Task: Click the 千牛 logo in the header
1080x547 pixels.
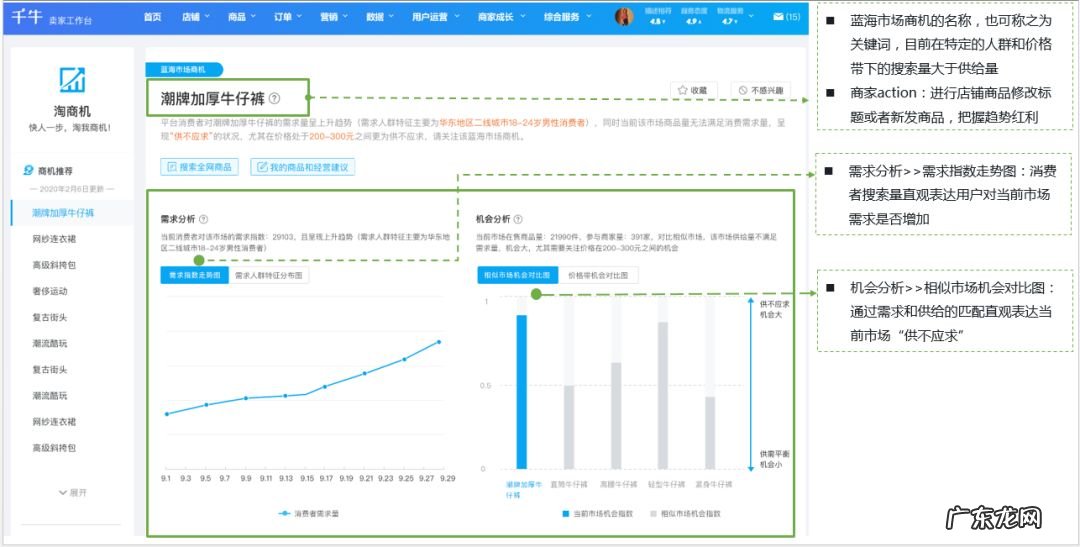Action: click(x=27, y=17)
